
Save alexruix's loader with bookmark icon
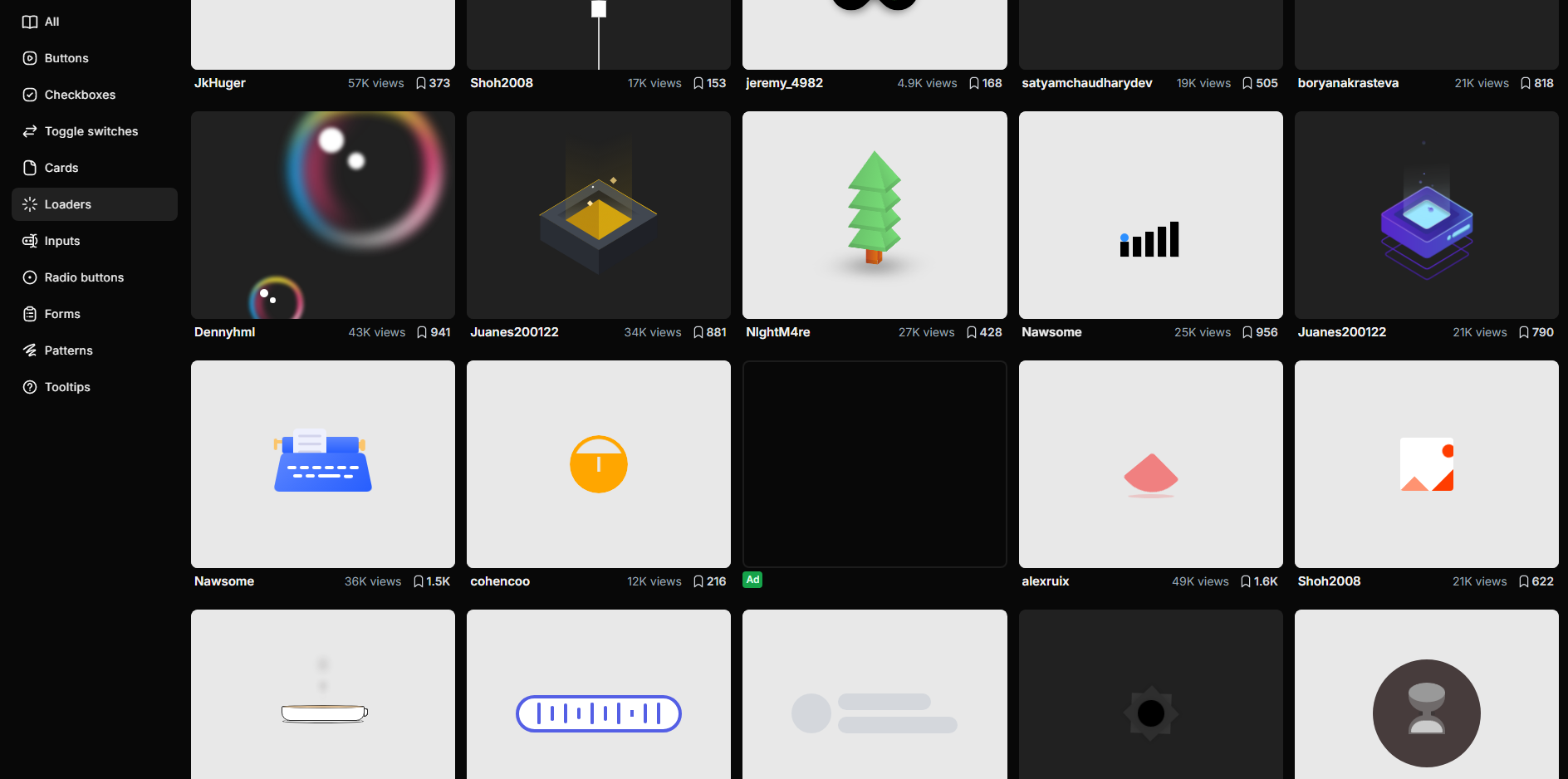click(1245, 581)
